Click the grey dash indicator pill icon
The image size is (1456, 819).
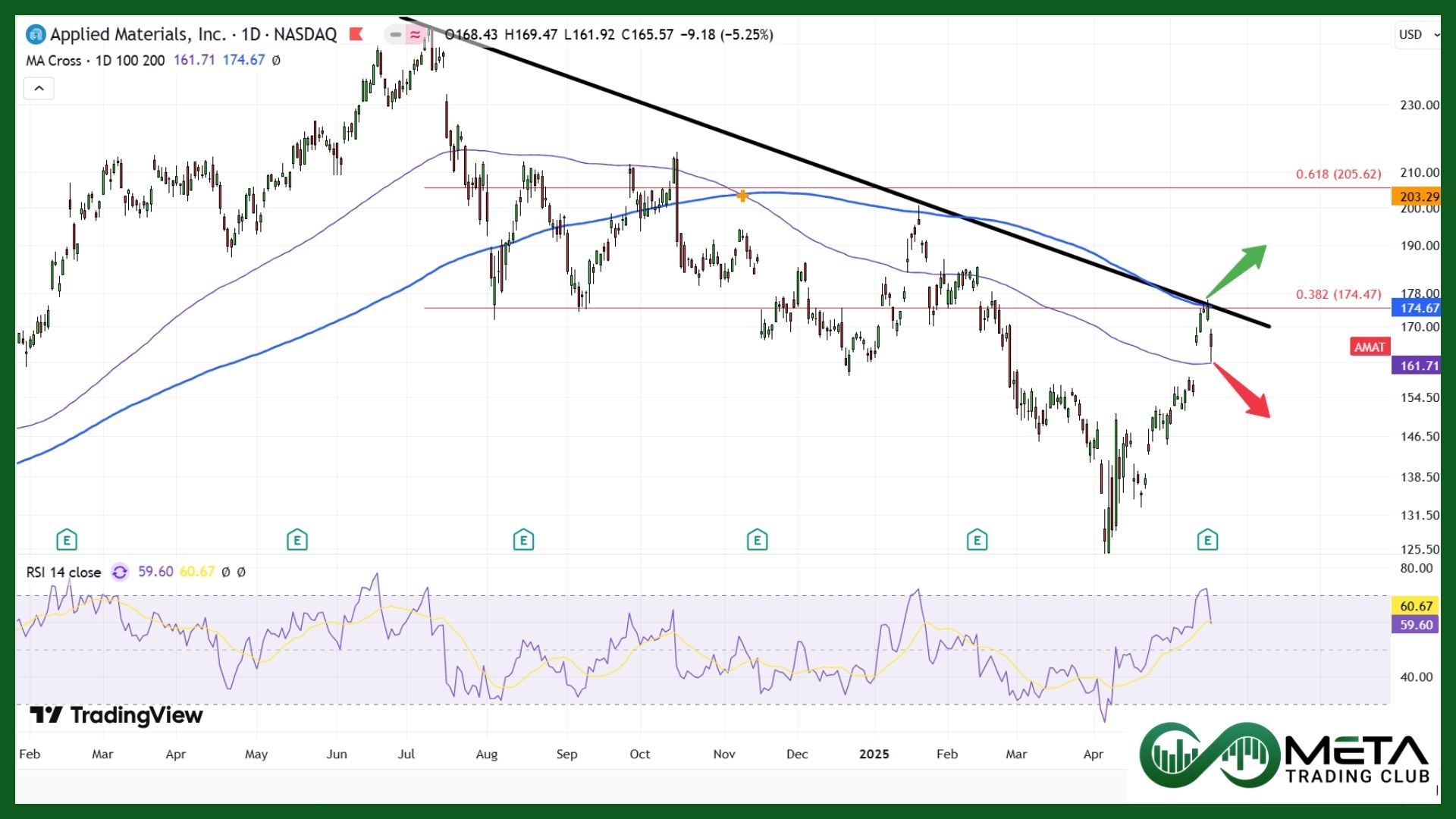click(x=395, y=35)
